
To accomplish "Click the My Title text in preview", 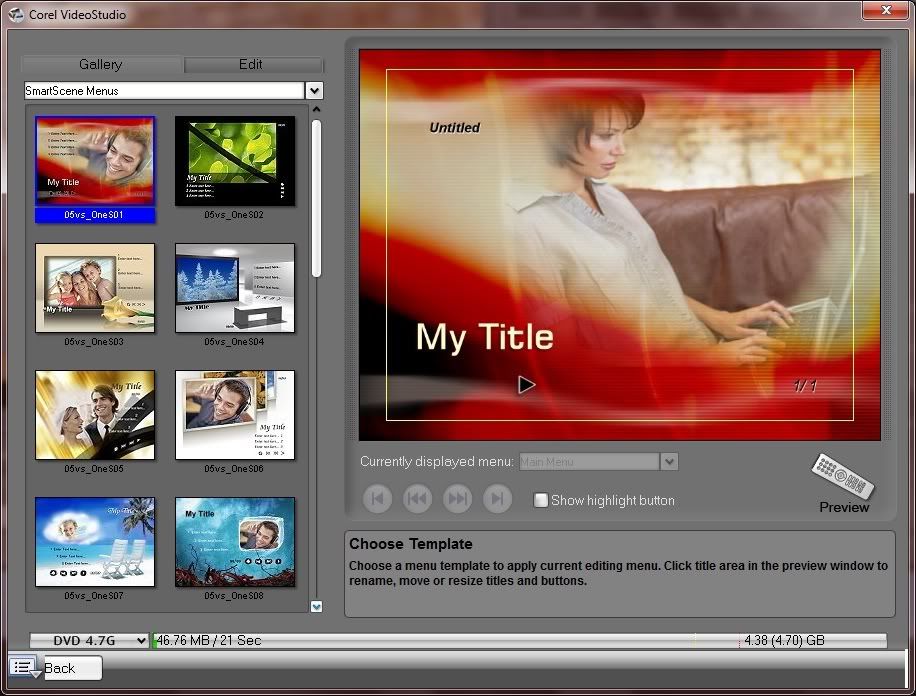I will [484, 337].
